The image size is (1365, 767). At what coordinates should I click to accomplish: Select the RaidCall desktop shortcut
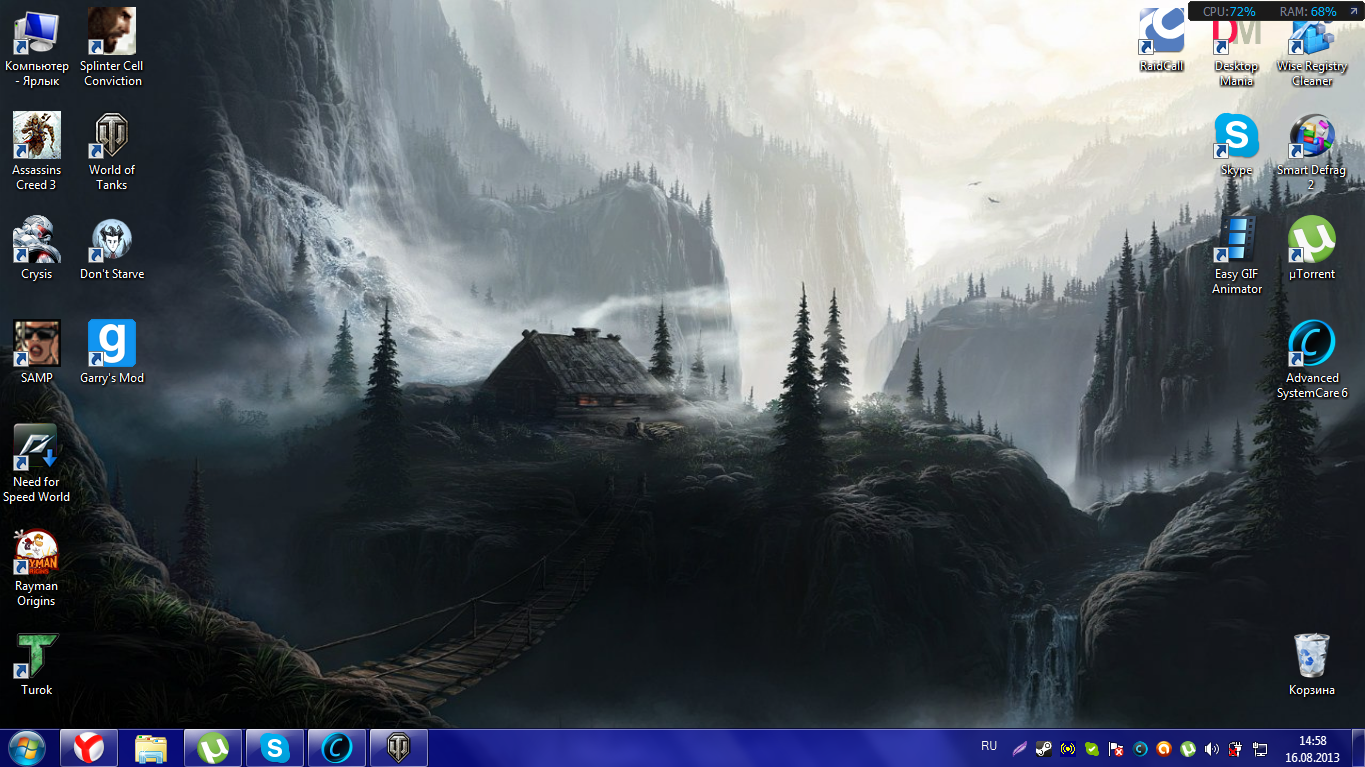coord(1161,40)
